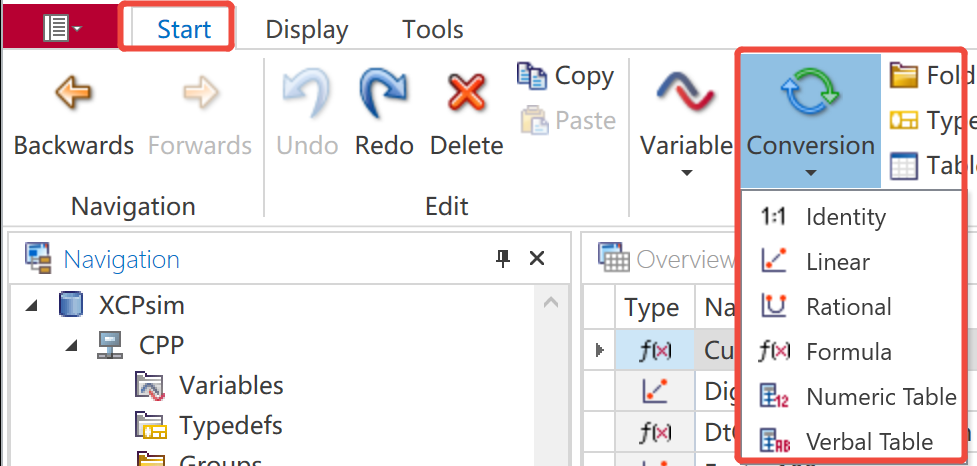Screen dimensions: 977x466
Task: Choose Numeric Table conversion type
Action: coord(880,397)
